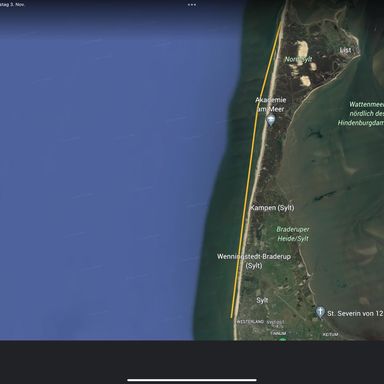Tap the Akademie am Meer map pin
384x384 pixels.
[271, 120]
